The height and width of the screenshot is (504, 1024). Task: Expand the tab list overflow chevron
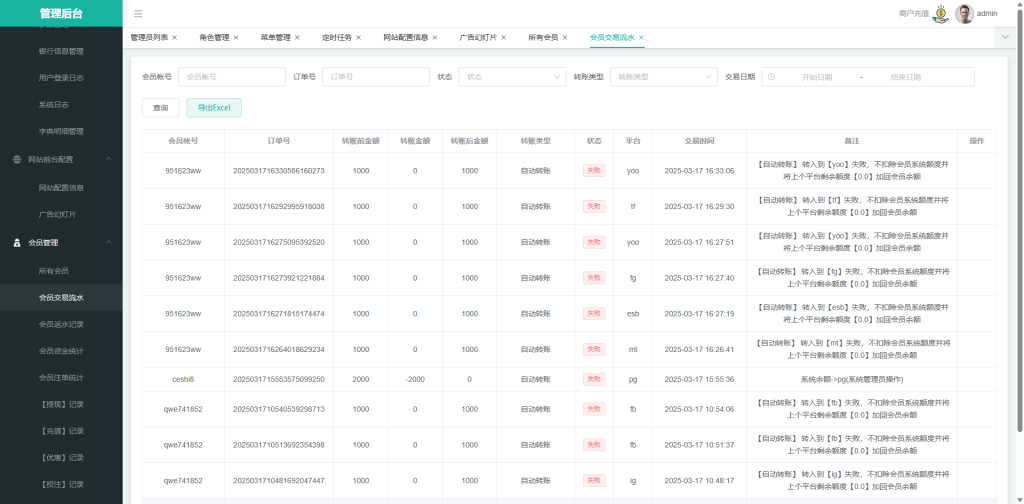pyautogui.click(x=1004, y=37)
